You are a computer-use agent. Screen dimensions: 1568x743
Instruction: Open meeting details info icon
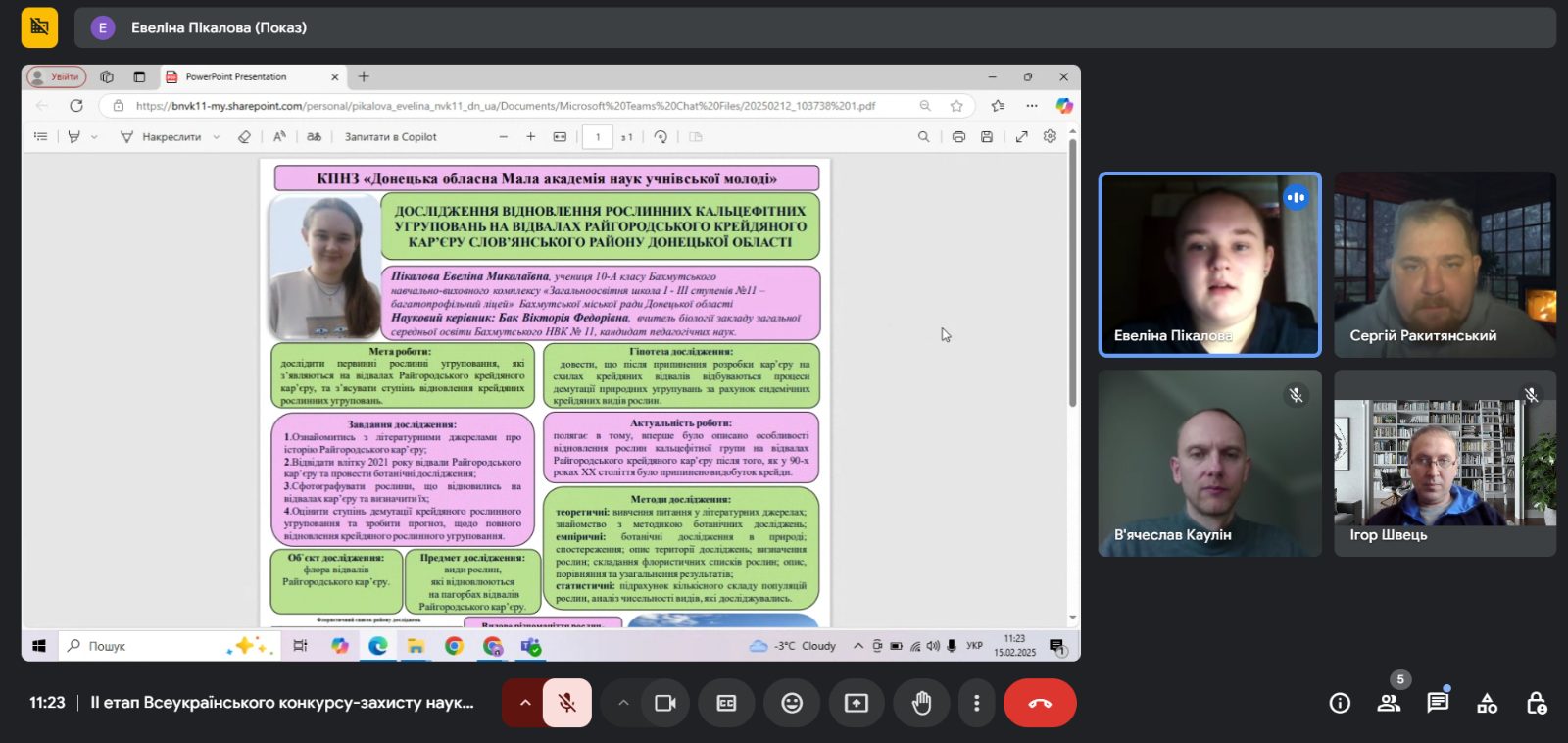[1340, 703]
